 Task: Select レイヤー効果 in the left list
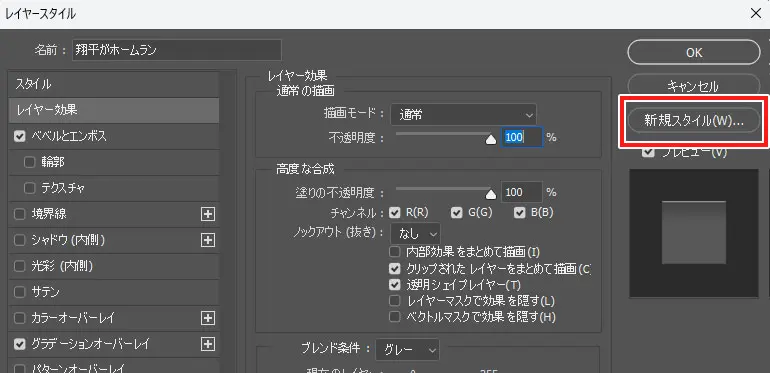(x=113, y=110)
